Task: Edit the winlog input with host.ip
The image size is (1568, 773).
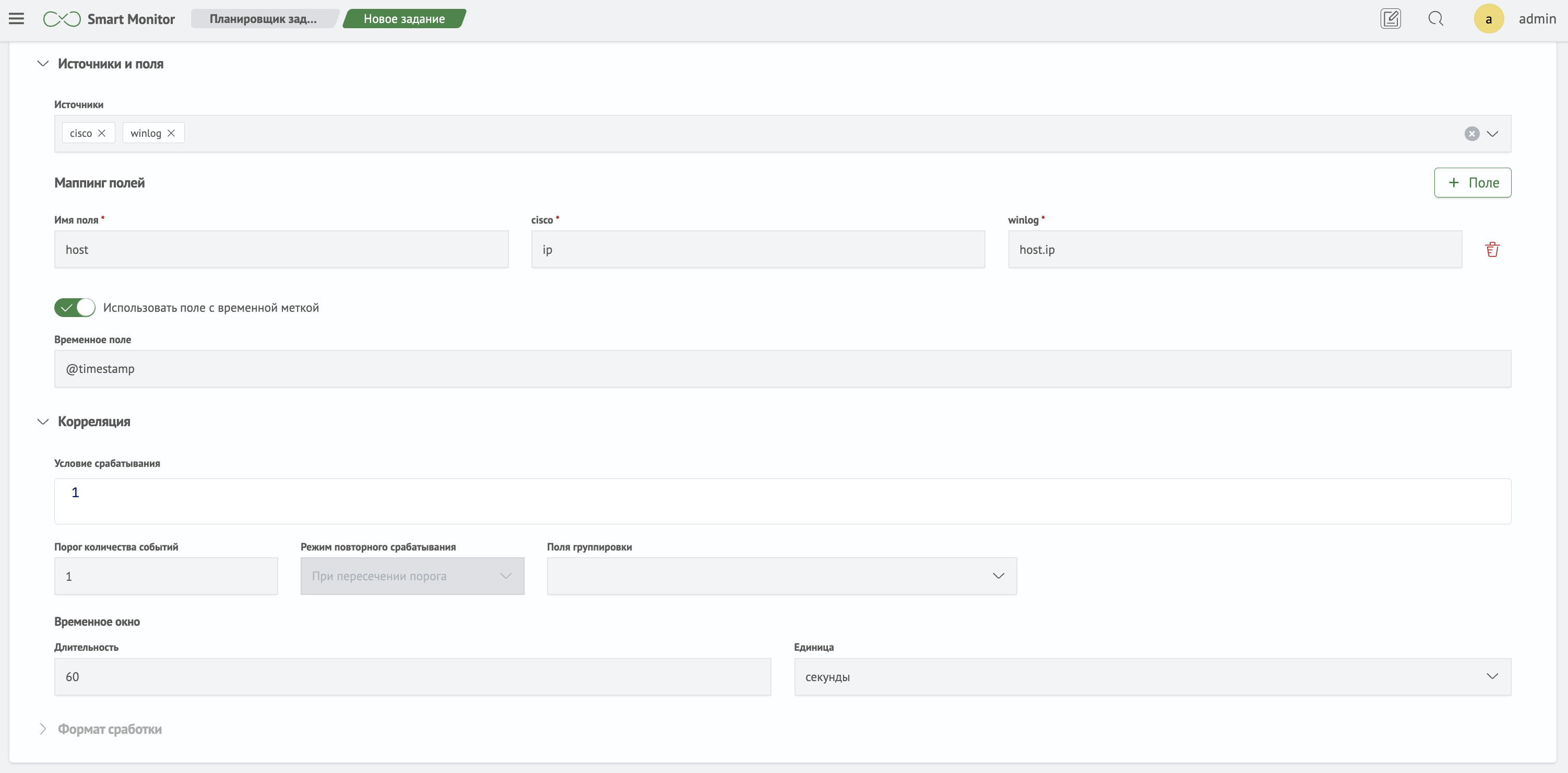Action: click(1234, 249)
